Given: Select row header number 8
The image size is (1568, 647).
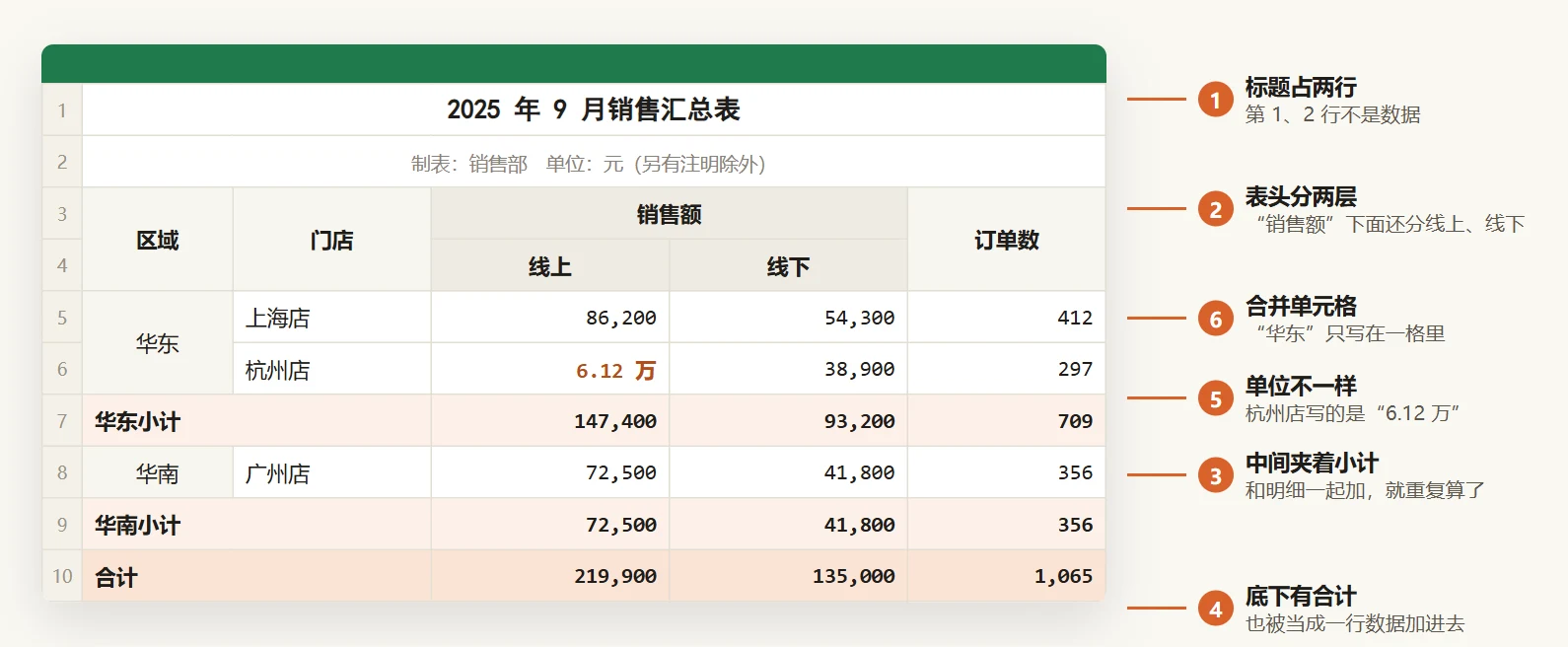Looking at the screenshot, I should click(x=62, y=472).
